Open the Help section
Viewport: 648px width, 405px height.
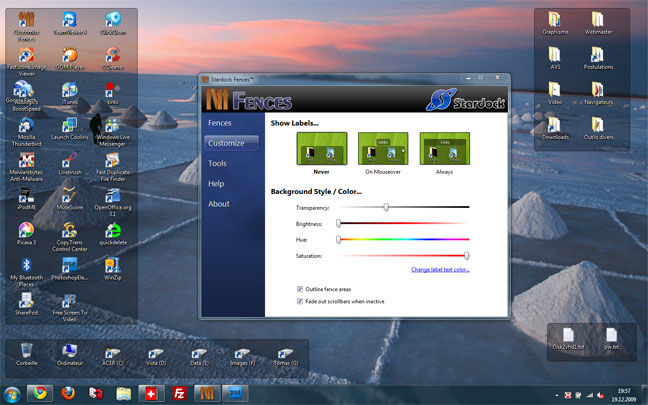pyautogui.click(x=216, y=184)
